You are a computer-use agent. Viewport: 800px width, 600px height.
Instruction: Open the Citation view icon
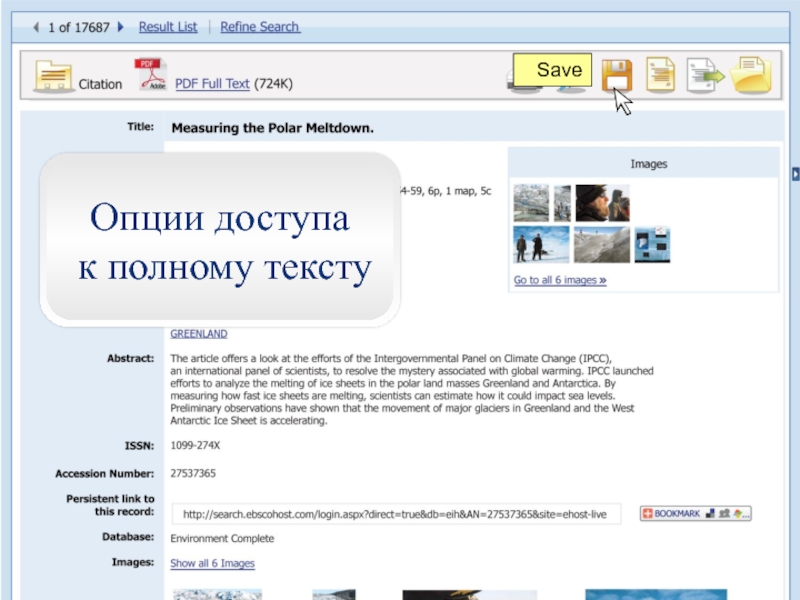54,76
